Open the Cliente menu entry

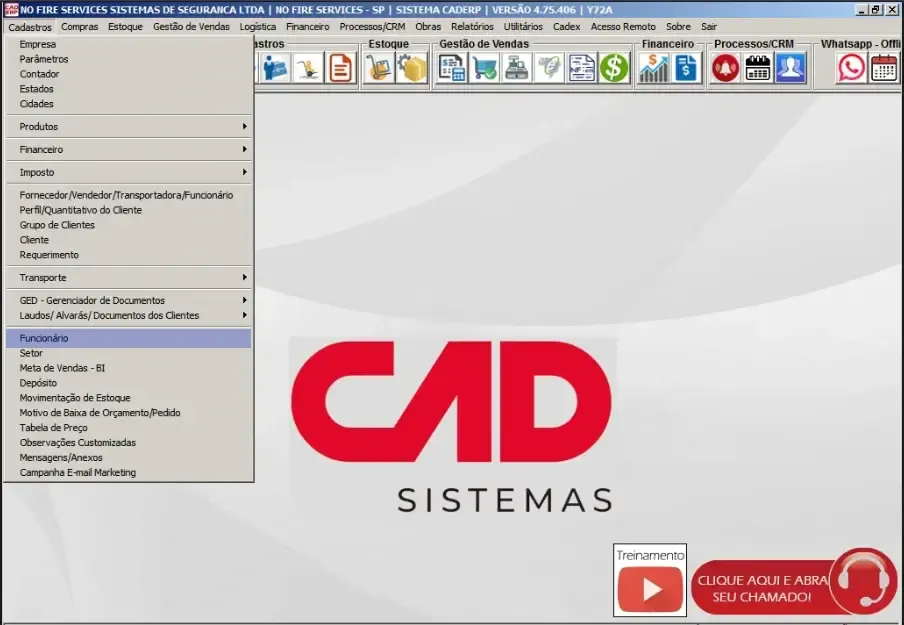(128, 240)
